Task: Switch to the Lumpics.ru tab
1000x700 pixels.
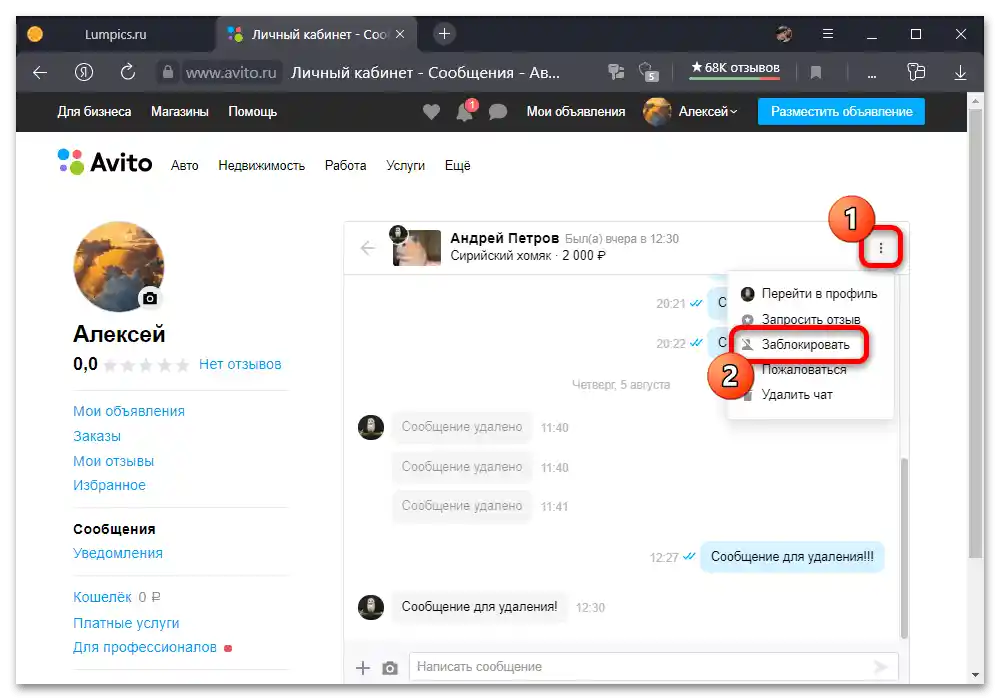Action: click(x=115, y=34)
